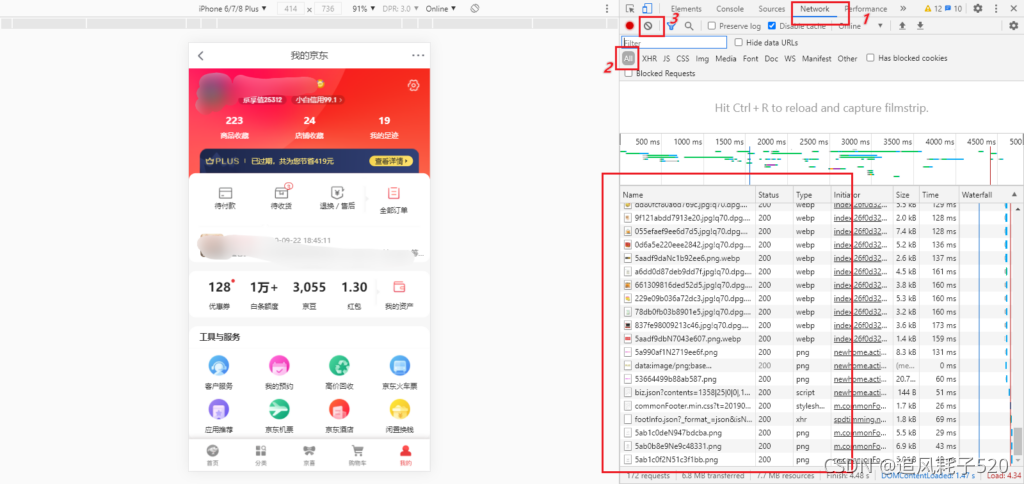The width and height of the screenshot is (1024, 484).
Task: Filter requests by XHR type
Action: point(649,59)
